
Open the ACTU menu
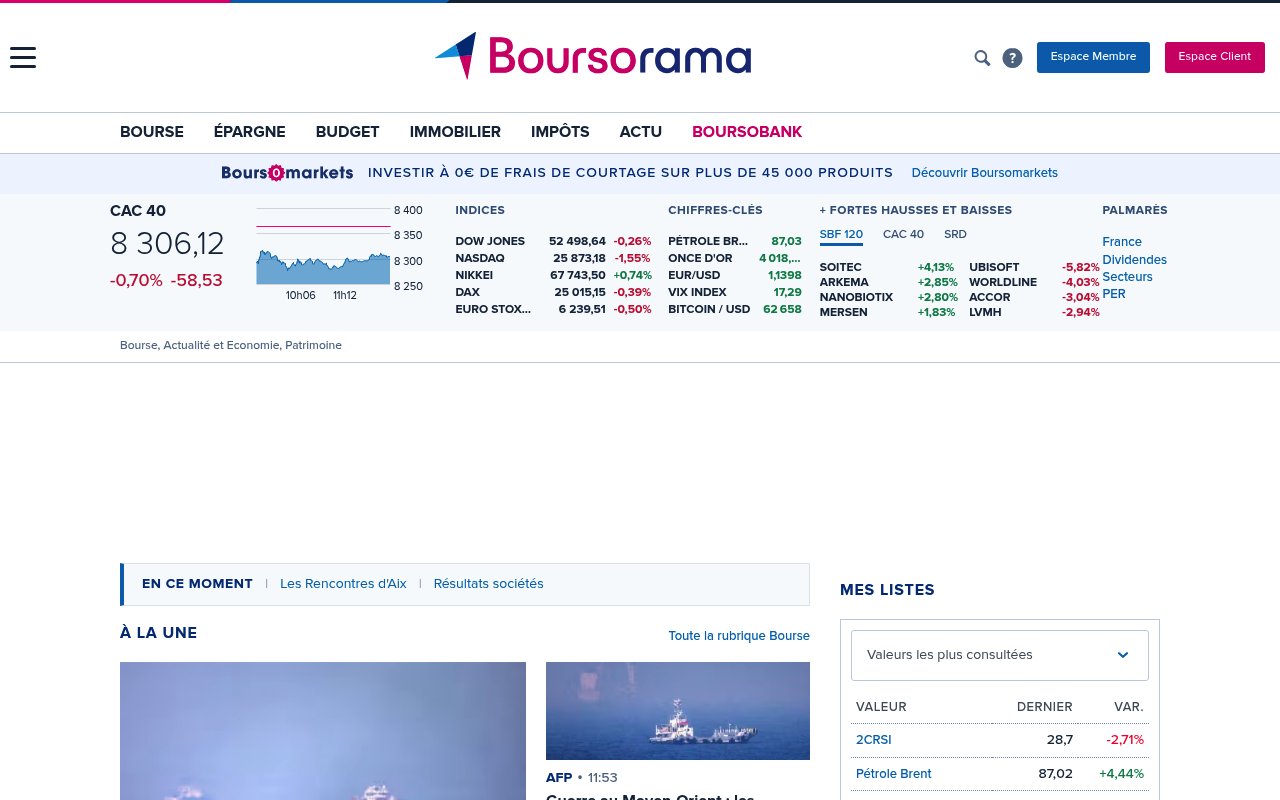tap(641, 132)
